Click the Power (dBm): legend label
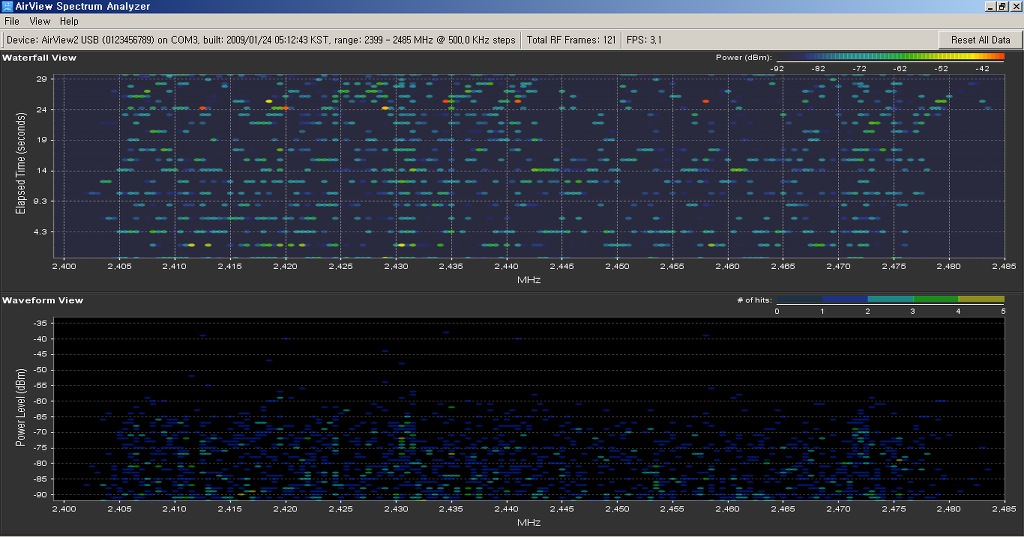This screenshot has height=537, width=1024. tap(743, 57)
